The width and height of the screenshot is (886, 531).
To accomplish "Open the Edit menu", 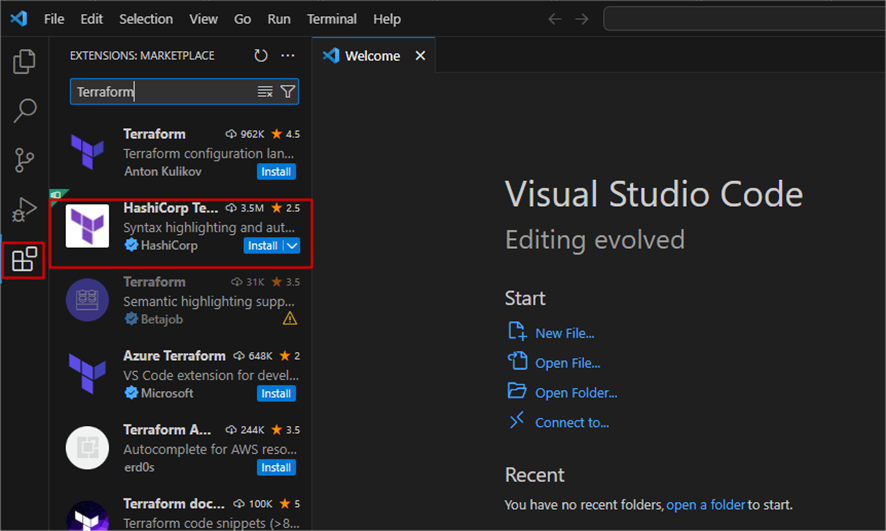I will (x=92, y=19).
